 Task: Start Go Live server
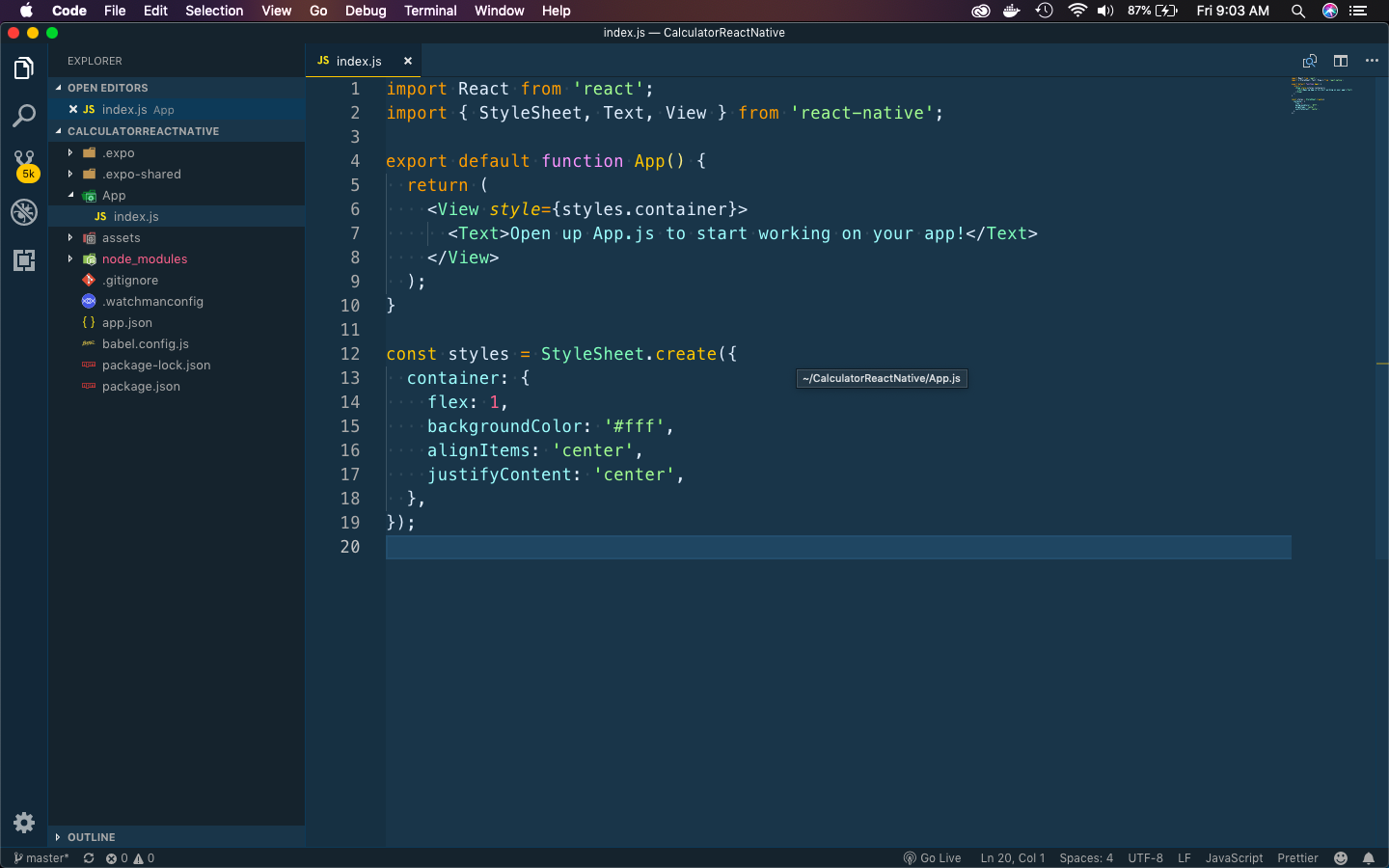tap(932, 858)
